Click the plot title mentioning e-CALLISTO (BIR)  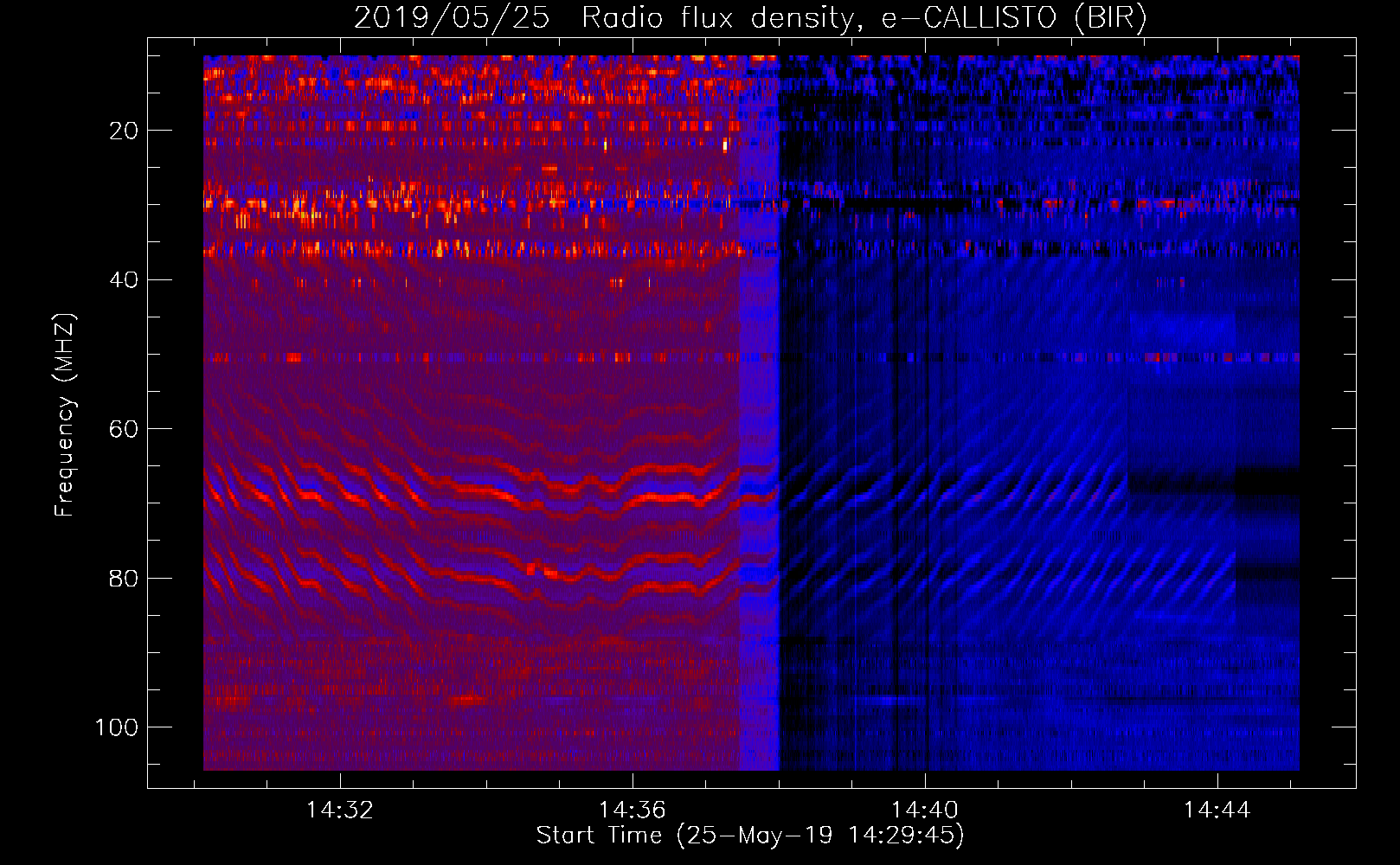[x=750, y=18]
